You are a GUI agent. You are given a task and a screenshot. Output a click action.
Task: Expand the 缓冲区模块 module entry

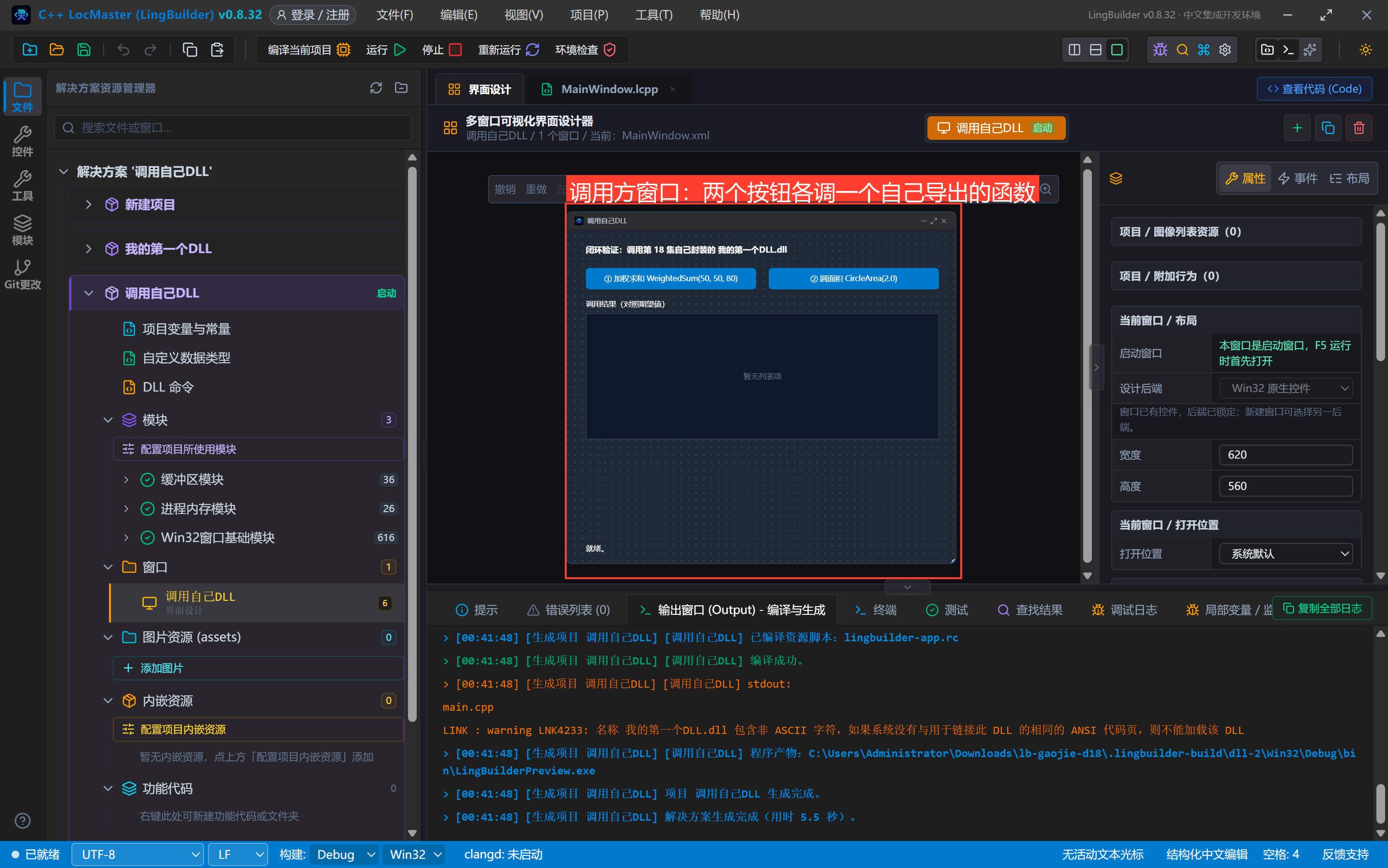click(126, 479)
